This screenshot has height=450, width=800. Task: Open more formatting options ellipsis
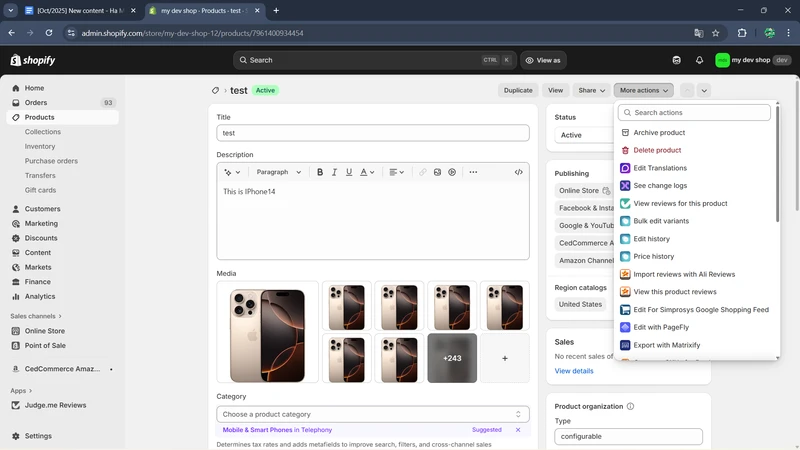pos(473,172)
